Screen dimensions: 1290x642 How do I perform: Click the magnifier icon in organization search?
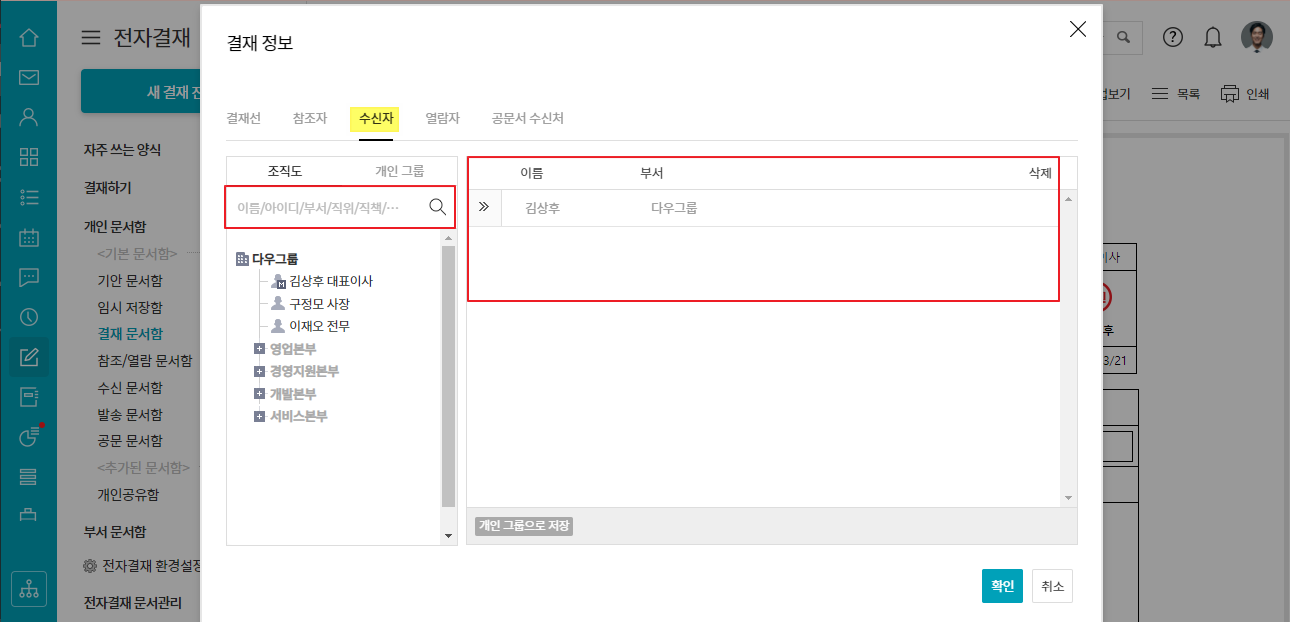pyautogui.click(x=437, y=207)
